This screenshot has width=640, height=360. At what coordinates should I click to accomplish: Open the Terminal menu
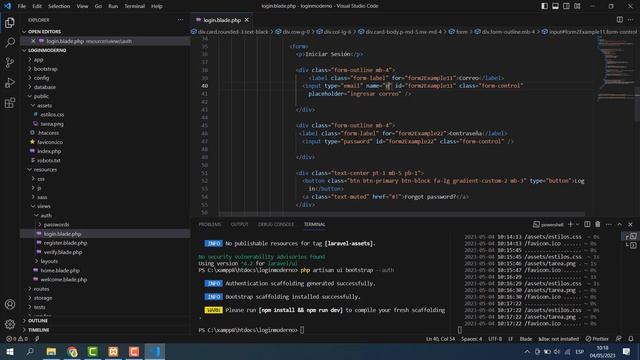pos(134,6)
